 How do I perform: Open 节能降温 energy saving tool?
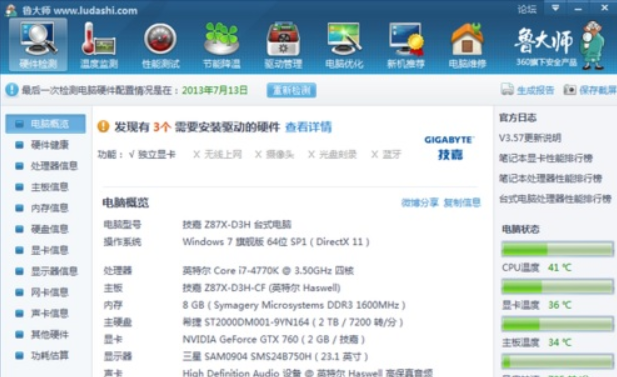[x=222, y=45]
